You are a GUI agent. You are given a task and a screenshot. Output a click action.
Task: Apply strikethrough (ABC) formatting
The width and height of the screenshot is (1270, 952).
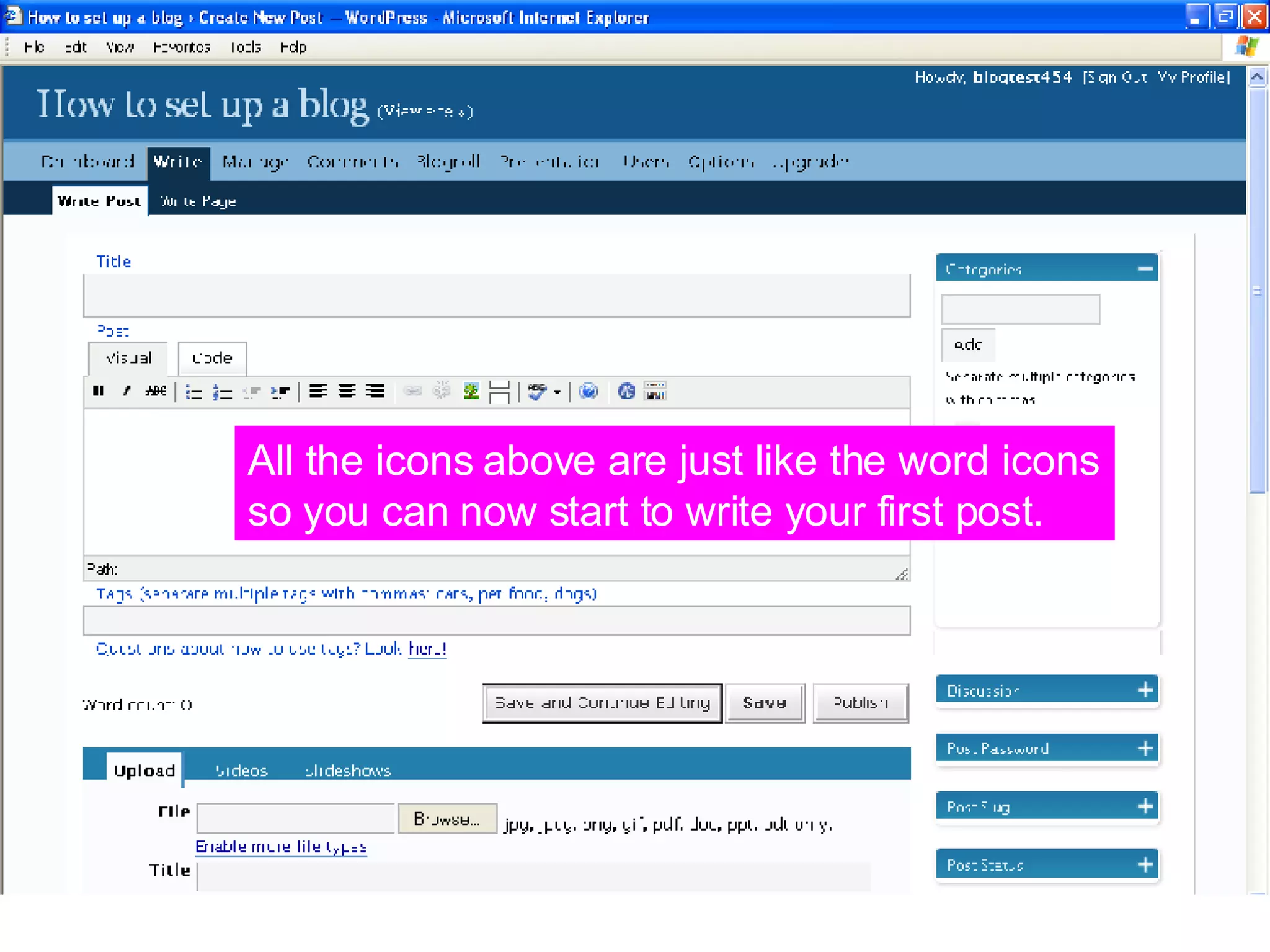point(156,391)
